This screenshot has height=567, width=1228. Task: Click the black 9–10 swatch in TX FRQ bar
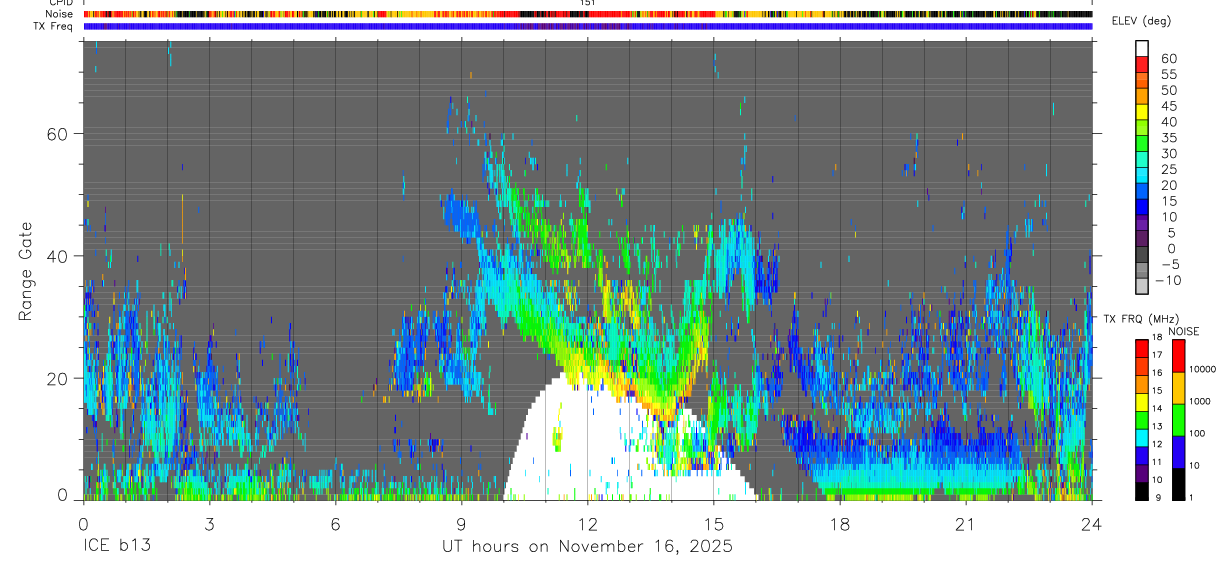point(1142,491)
